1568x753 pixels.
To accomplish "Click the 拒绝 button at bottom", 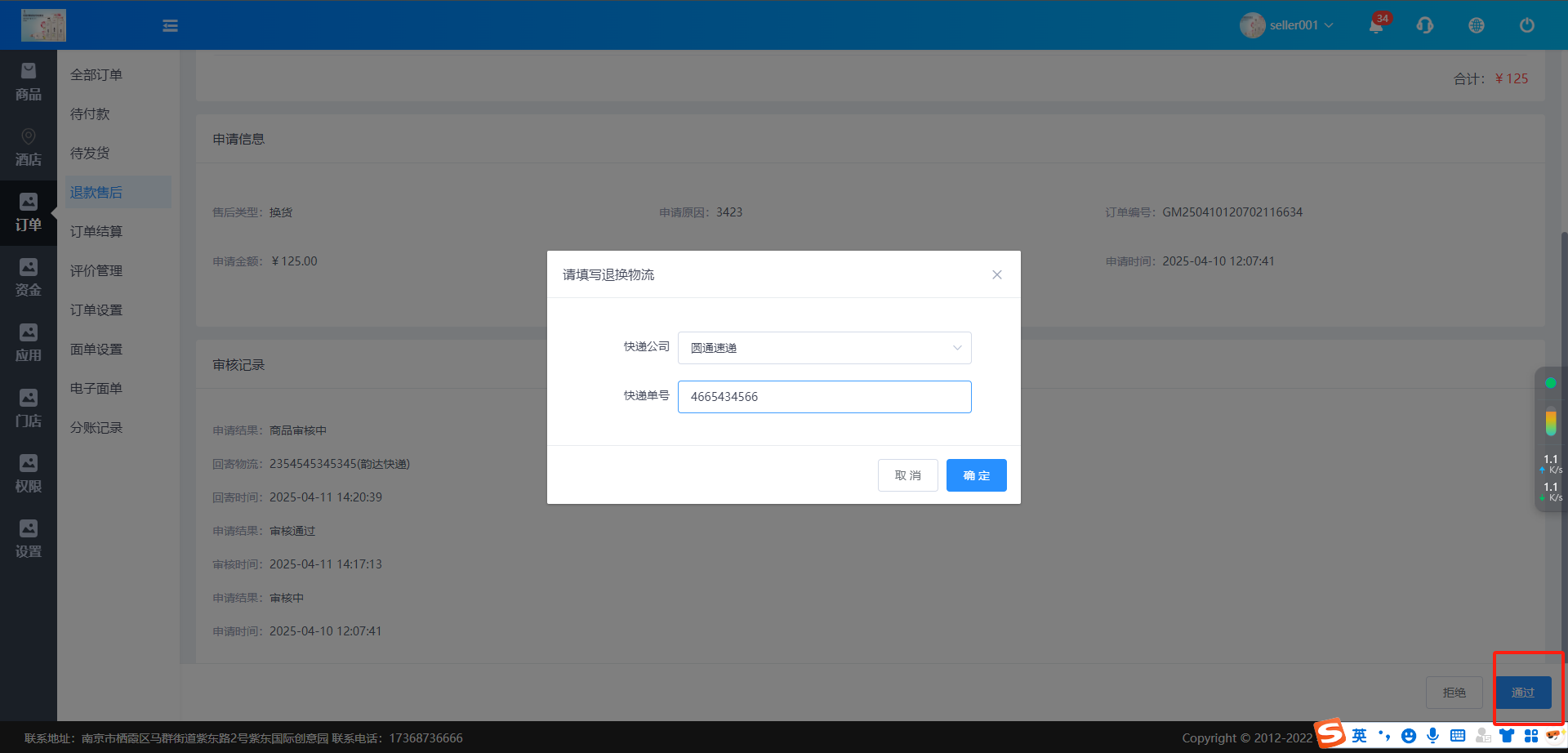I will pyautogui.click(x=1454, y=693).
